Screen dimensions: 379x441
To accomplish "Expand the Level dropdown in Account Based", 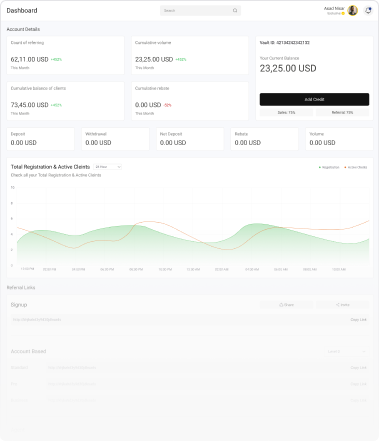I will (x=346, y=351).
